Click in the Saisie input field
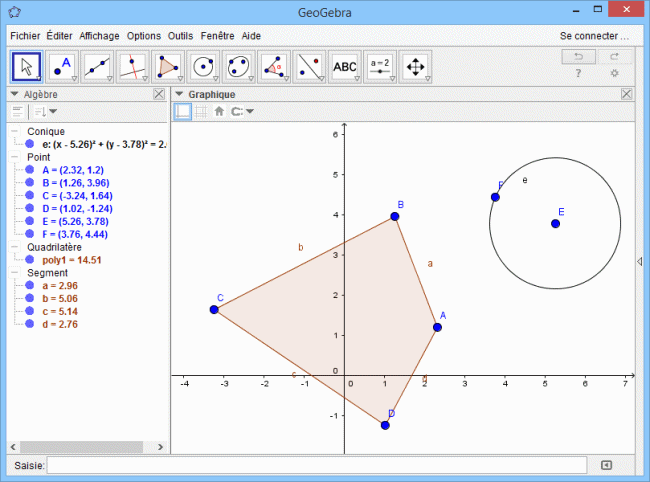 [x=320, y=465]
